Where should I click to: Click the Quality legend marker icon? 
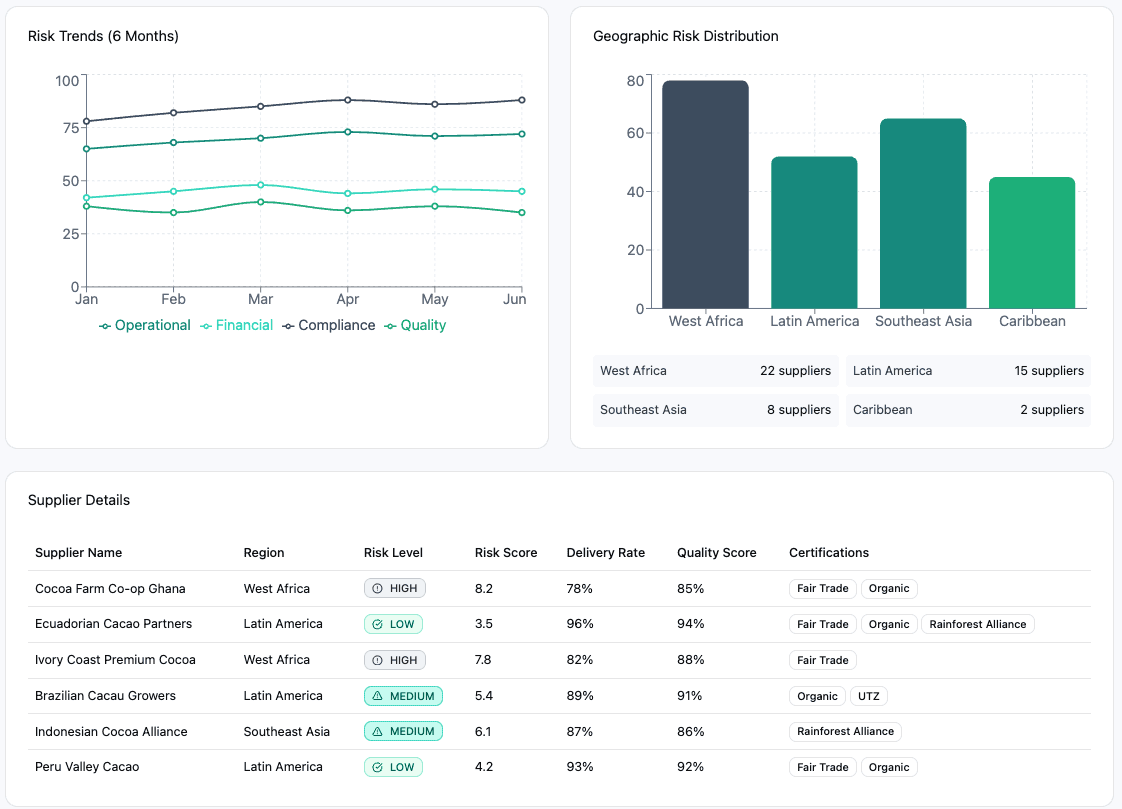point(390,326)
